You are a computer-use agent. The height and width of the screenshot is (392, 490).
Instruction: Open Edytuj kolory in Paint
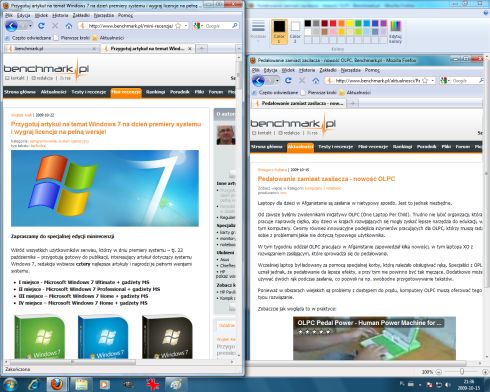[395, 32]
